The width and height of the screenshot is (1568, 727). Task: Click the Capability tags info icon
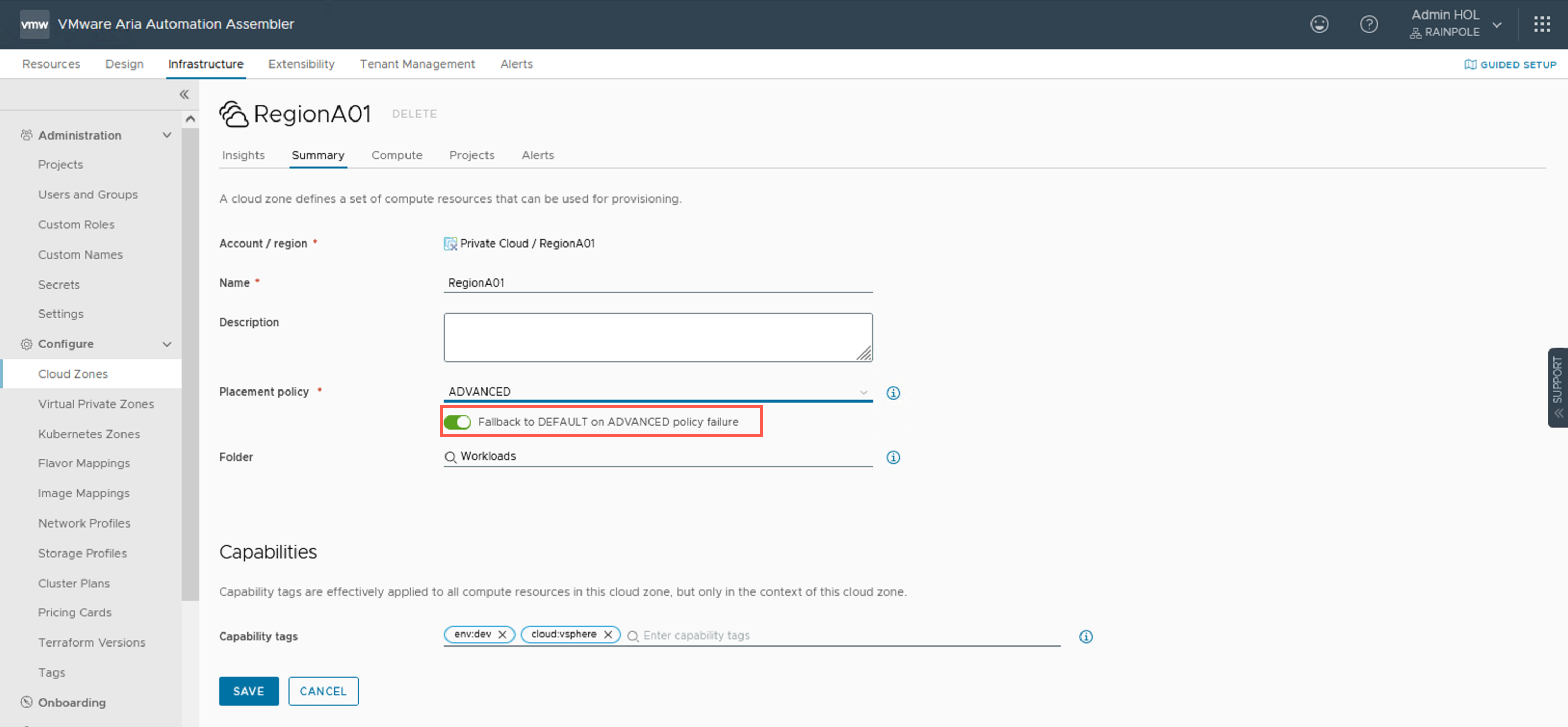pos(1085,636)
